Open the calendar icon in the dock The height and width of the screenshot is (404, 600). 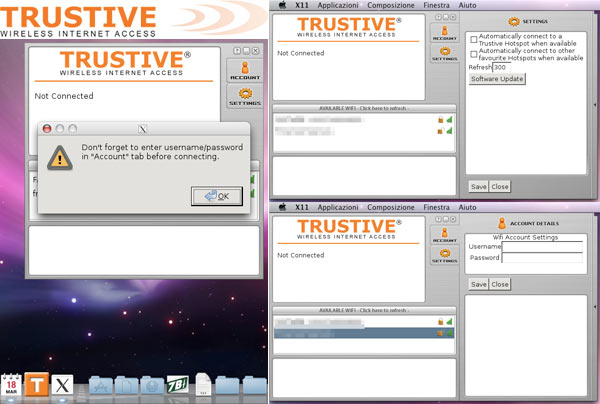pyautogui.click(x=12, y=385)
